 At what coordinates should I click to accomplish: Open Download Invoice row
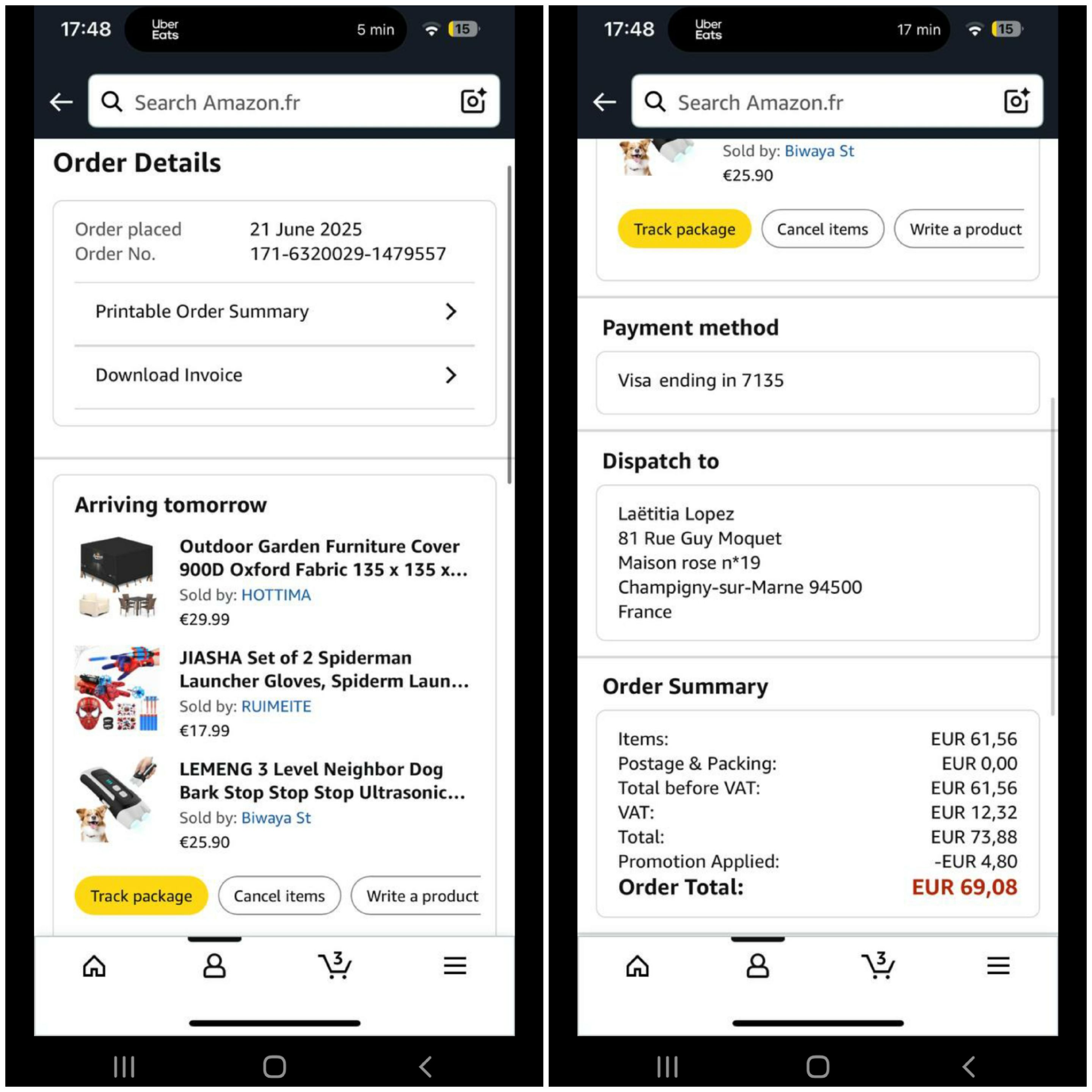(x=275, y=375)
